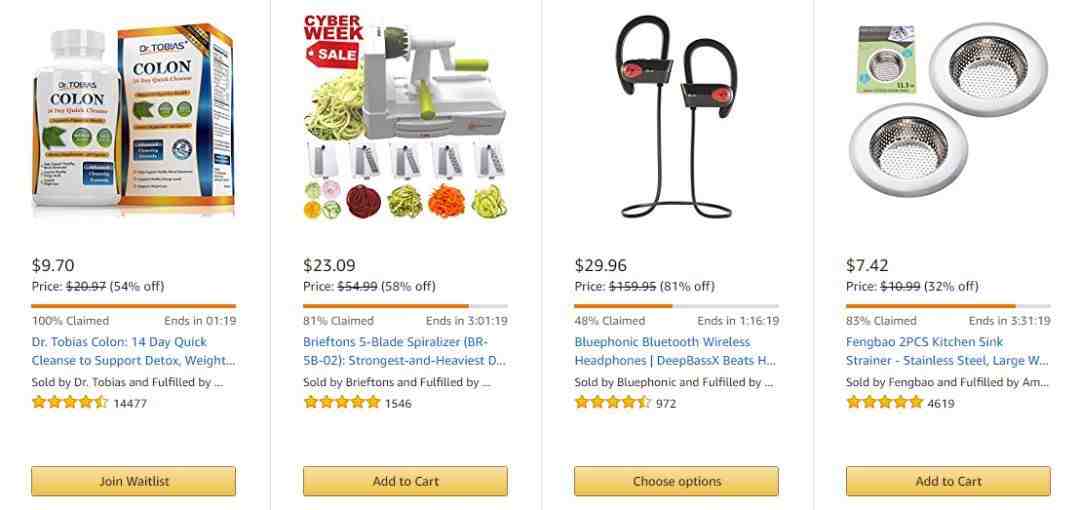This screenshot has height=510, width=1080.
Task: Click Choose options for Bluephonic headphones
Action: [x=676, y=481]
